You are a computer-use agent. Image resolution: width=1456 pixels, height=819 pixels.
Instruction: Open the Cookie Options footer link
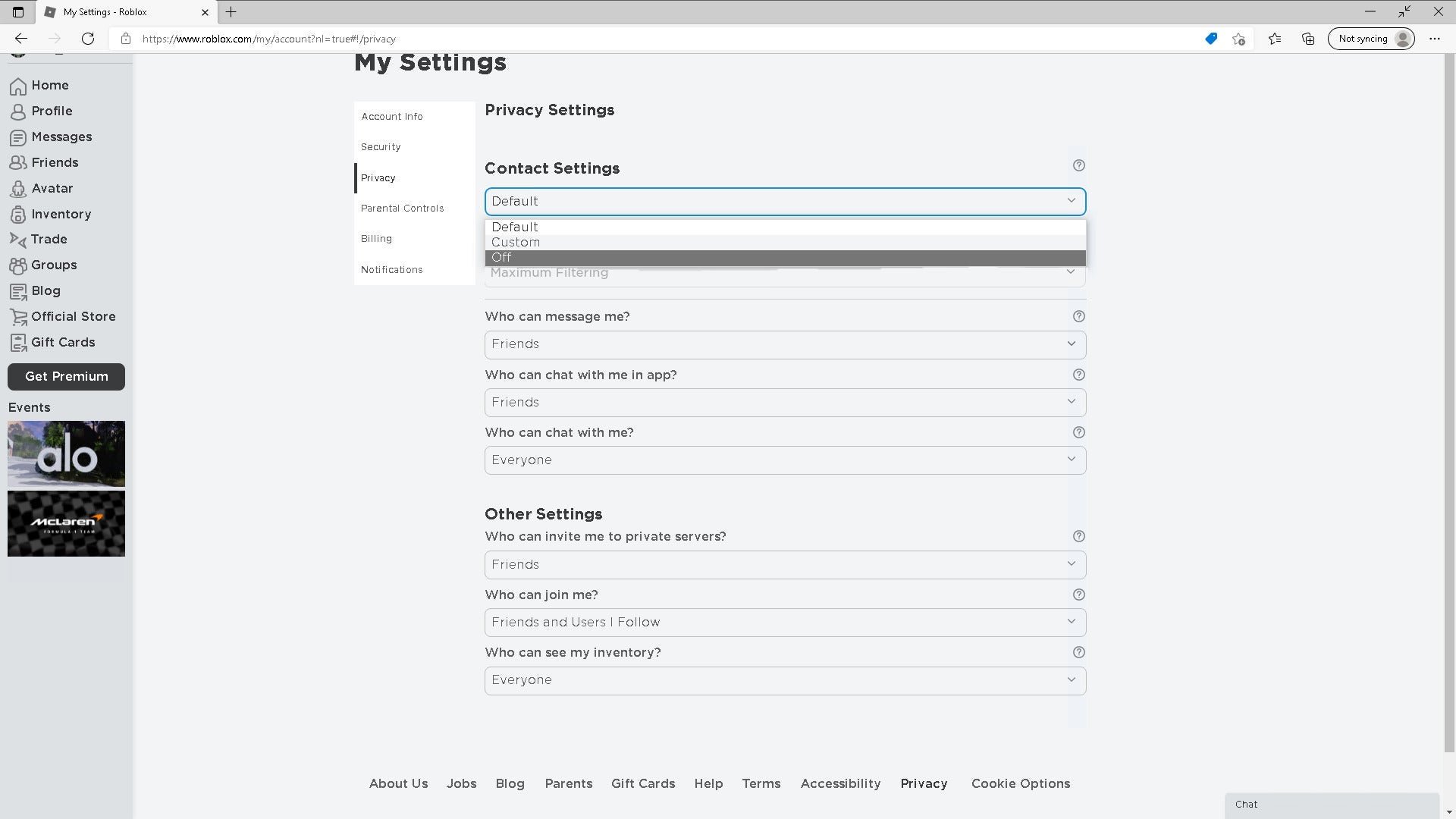(1021, 784)
